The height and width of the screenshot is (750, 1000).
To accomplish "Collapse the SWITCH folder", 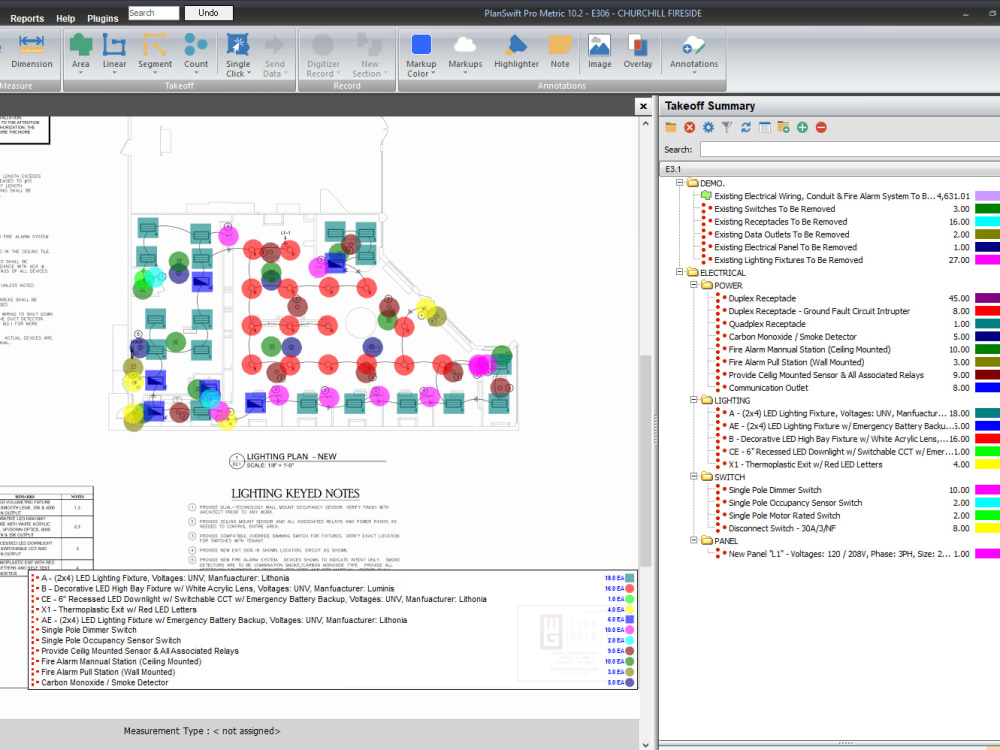I will tap(694, 476).
